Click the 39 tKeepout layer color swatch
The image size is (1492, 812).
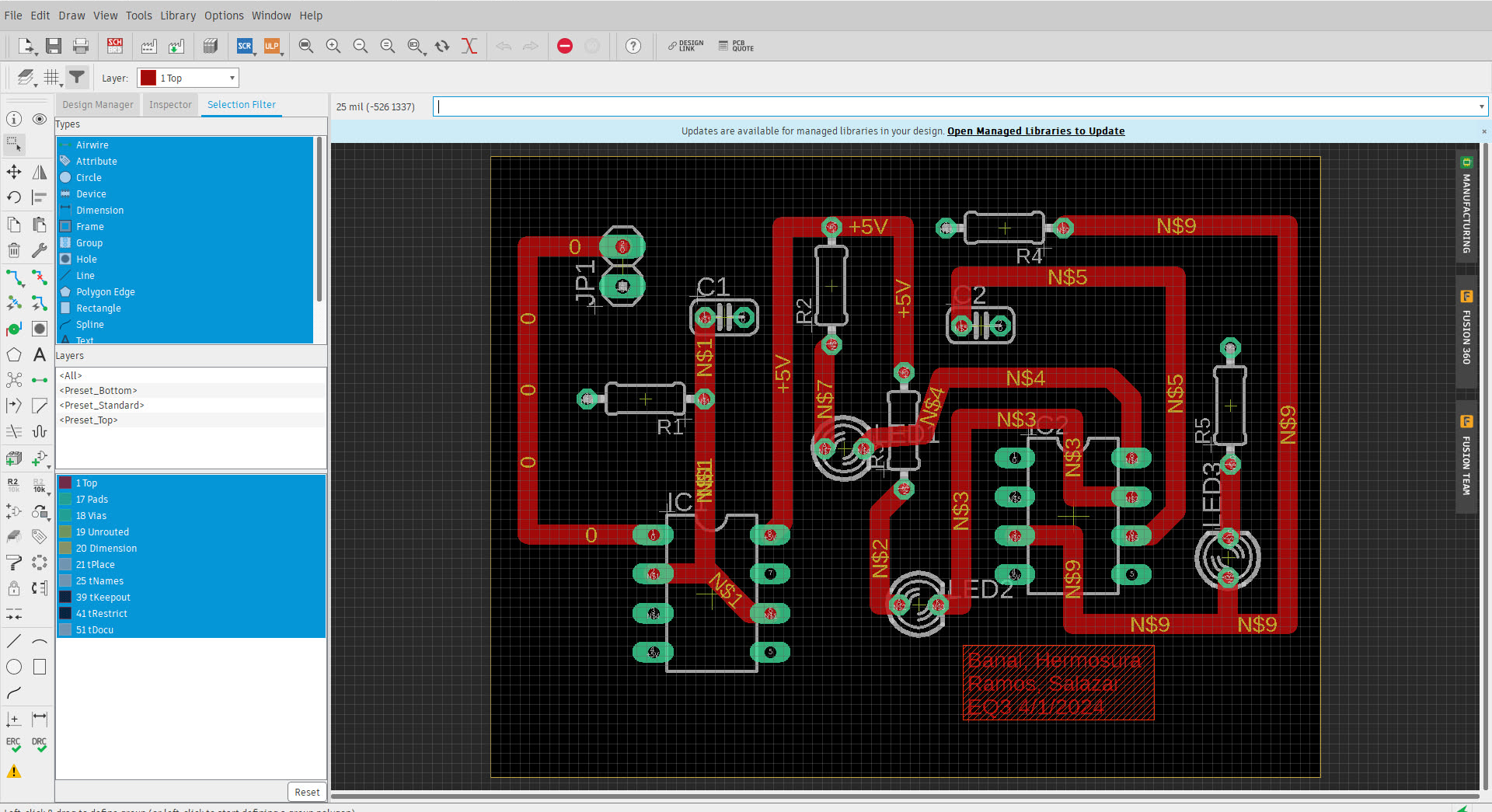(x=65, y=598)
